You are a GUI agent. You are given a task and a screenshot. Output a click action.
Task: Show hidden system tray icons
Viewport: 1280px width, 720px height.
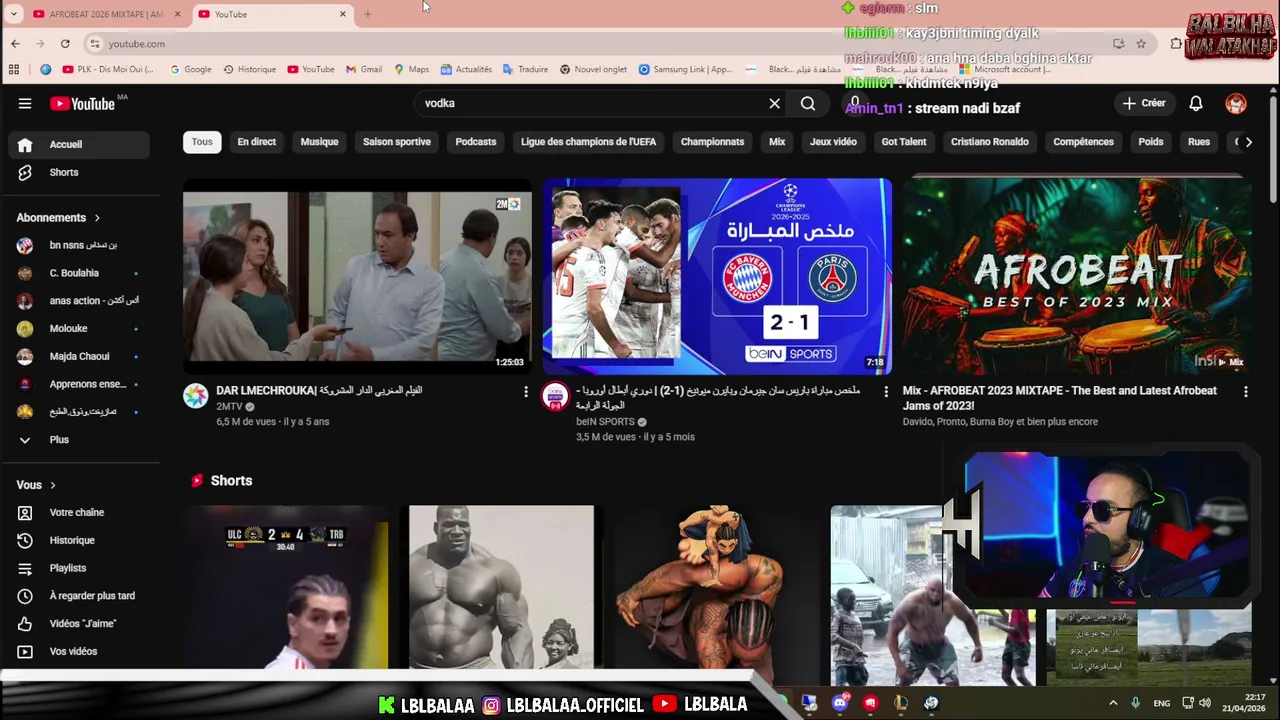1113,703
